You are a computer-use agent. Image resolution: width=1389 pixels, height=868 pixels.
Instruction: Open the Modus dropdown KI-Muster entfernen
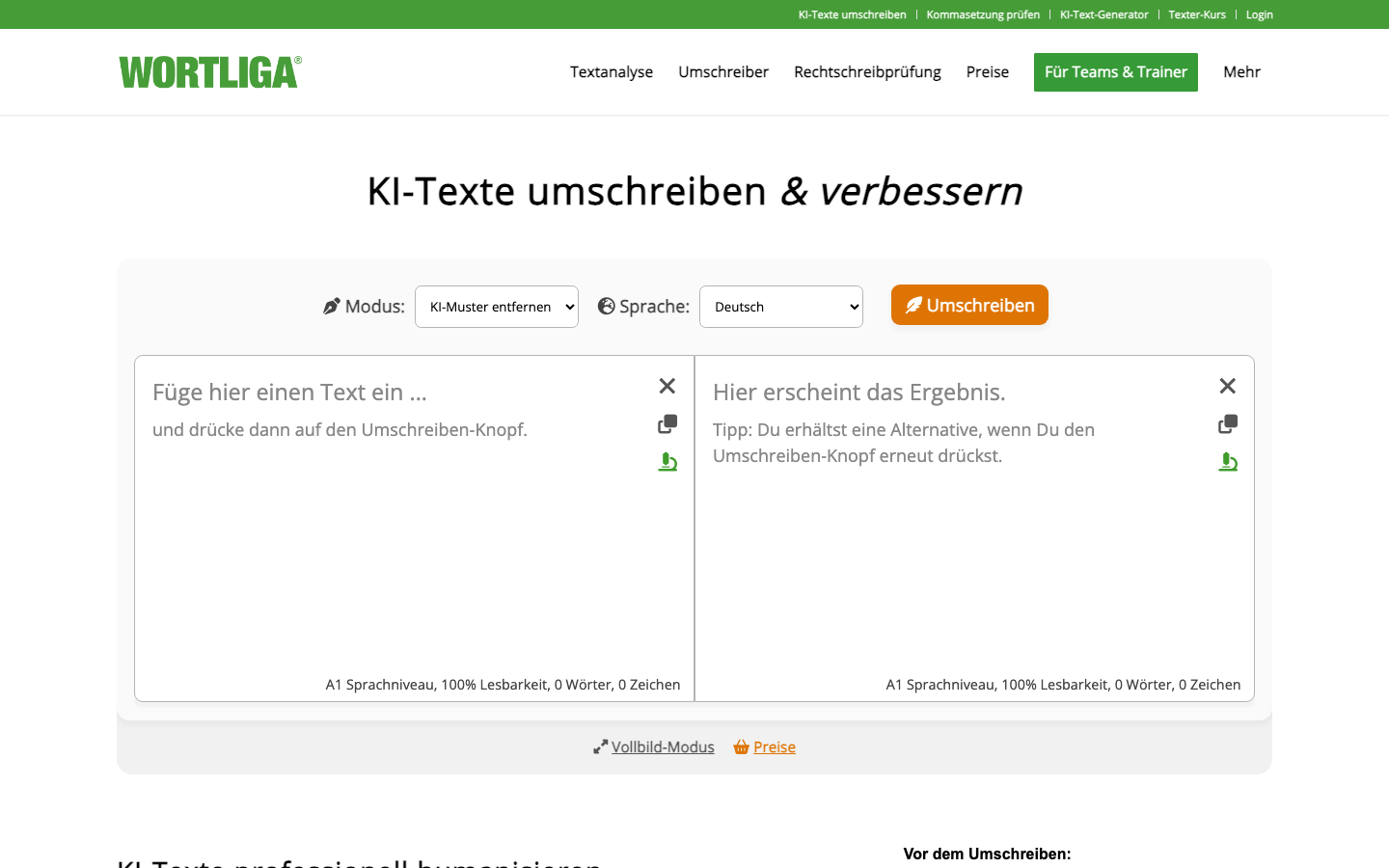pos(497,307)
